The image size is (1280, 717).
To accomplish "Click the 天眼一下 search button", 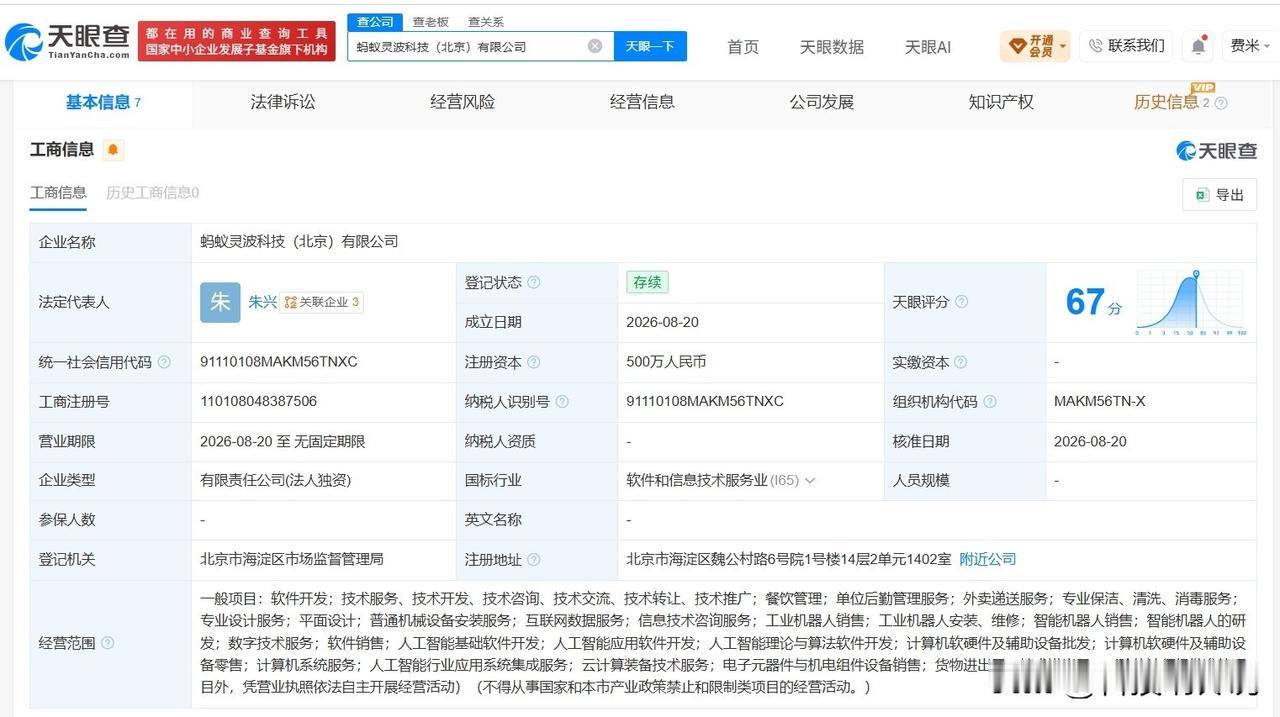I will pyautogui.click(x=650, y=46).
